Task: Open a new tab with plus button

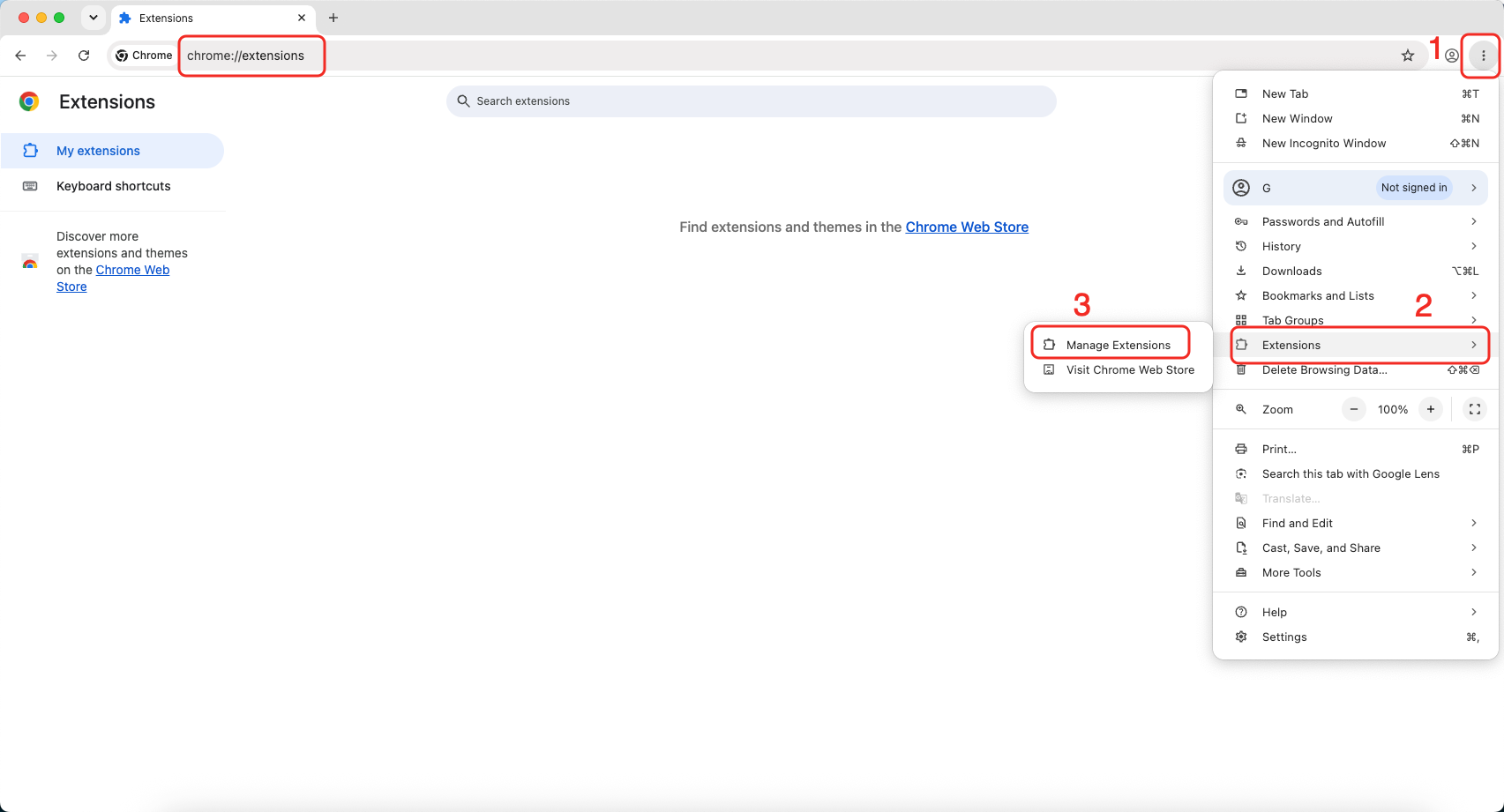Action: 333,18
